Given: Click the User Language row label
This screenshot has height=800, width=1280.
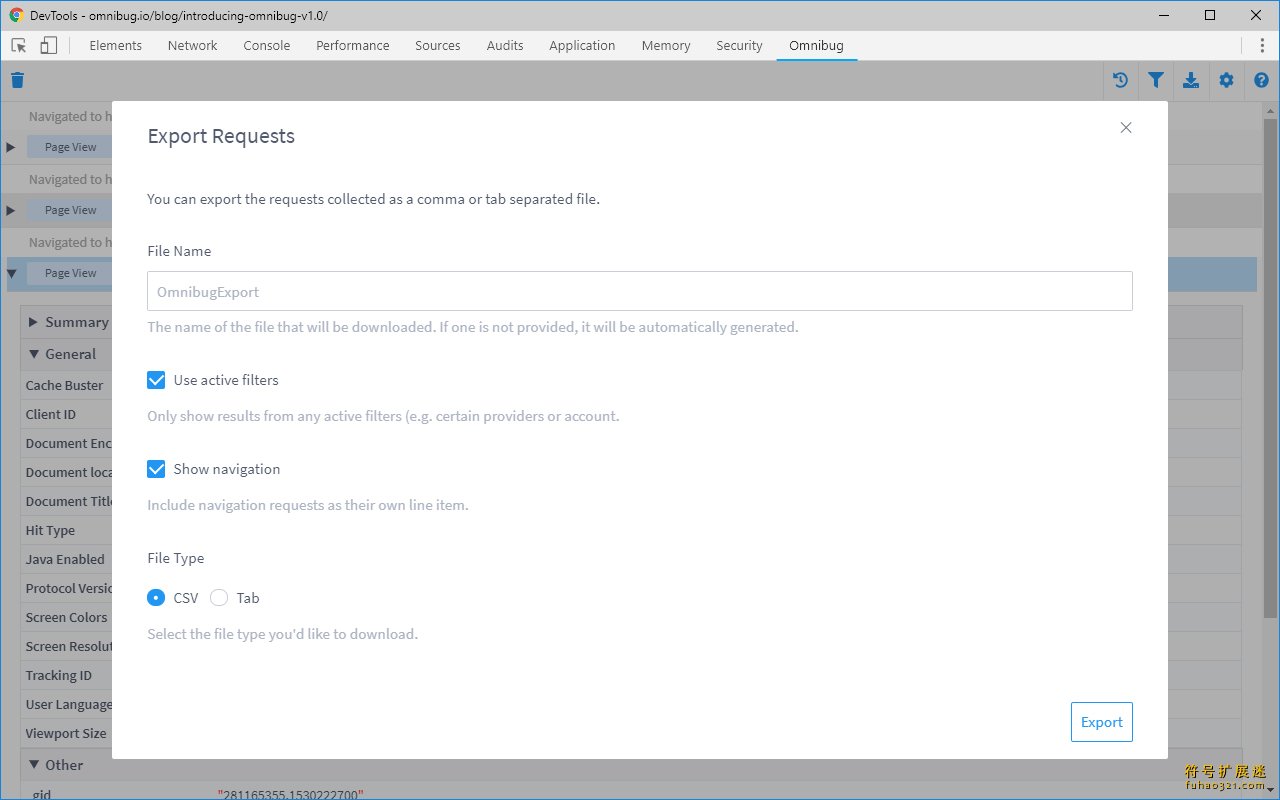Looking at the screenshot, I should pyautogui.click(x=68, y=704).
